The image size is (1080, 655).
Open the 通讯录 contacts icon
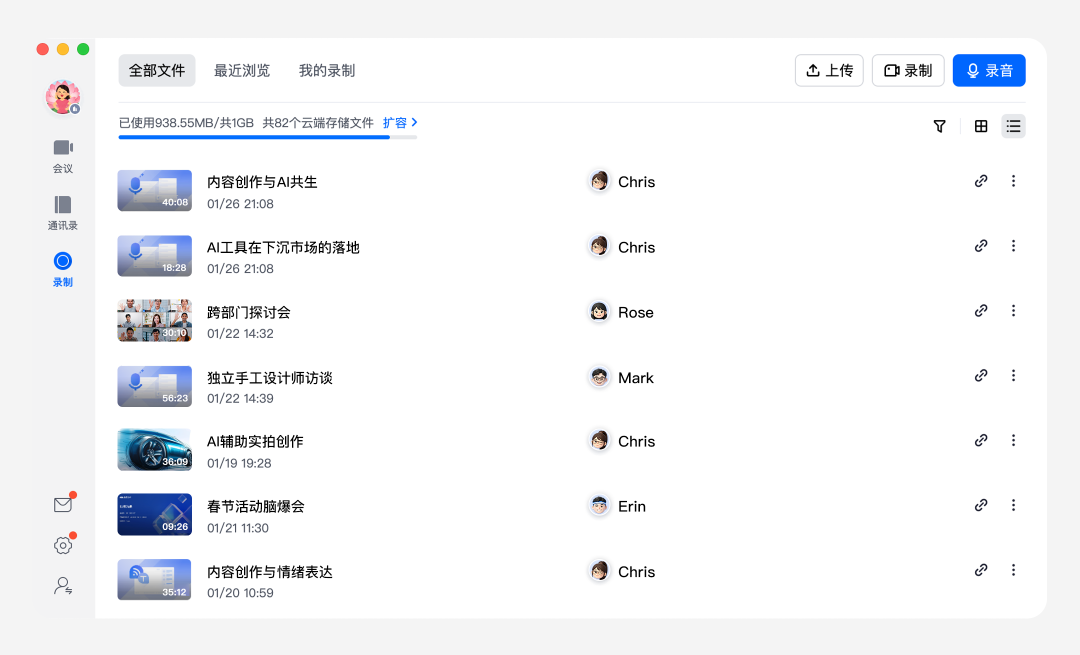coord(63,213)
